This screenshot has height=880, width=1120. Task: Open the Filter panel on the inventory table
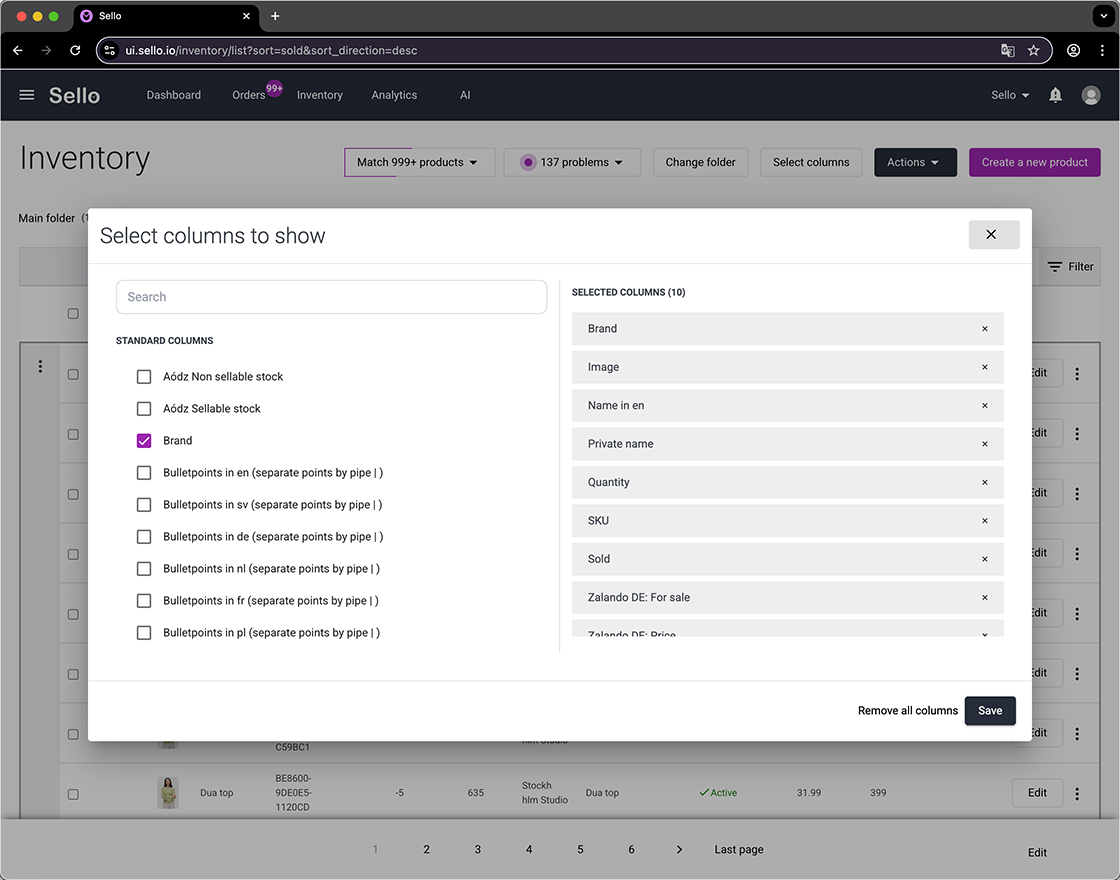tap(1070, 267)
